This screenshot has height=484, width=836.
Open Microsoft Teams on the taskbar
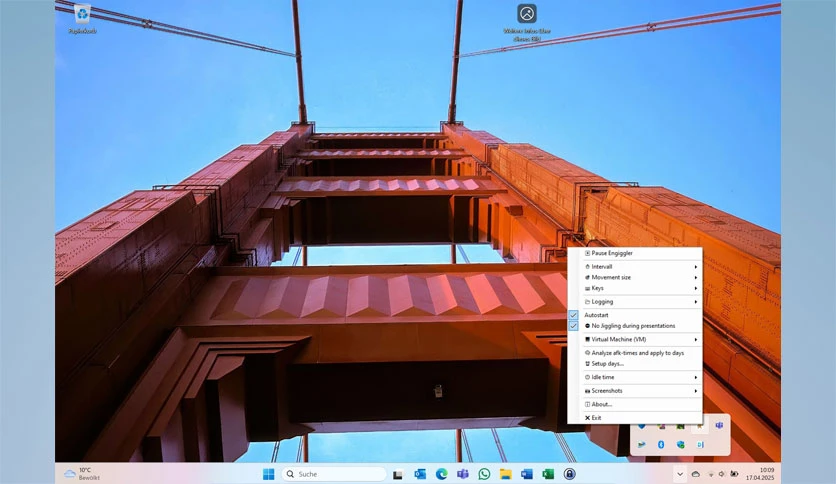(x=463, y=474)
